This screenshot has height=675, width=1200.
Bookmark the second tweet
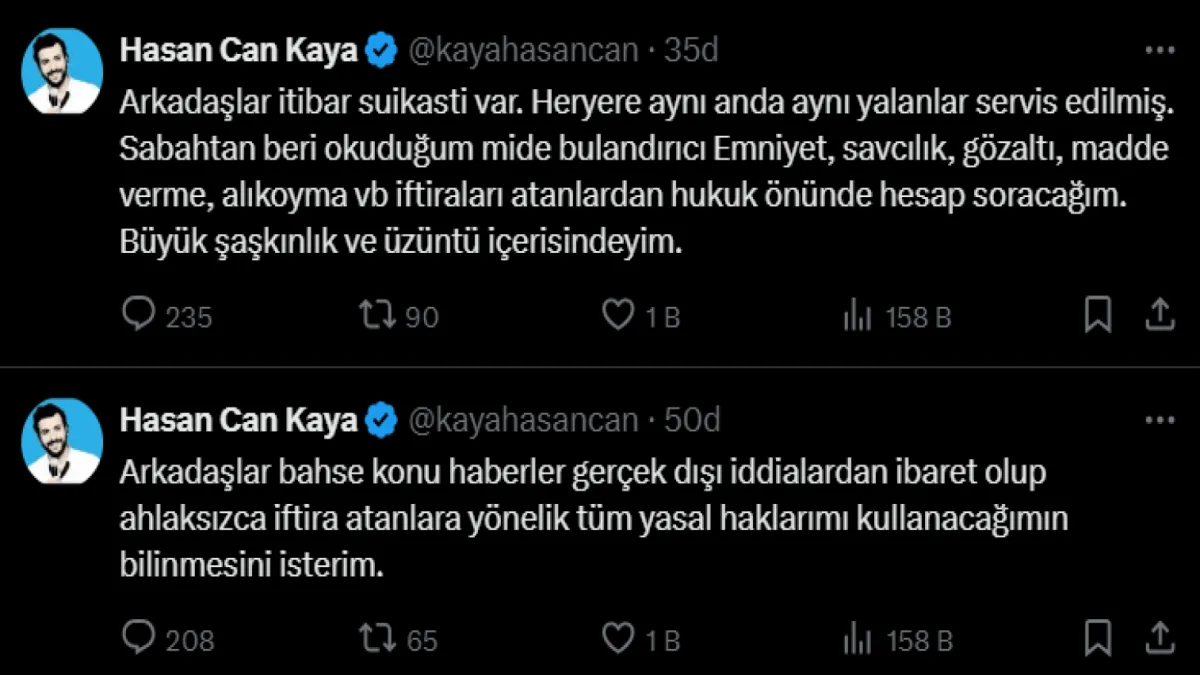tap(1098, 638)
